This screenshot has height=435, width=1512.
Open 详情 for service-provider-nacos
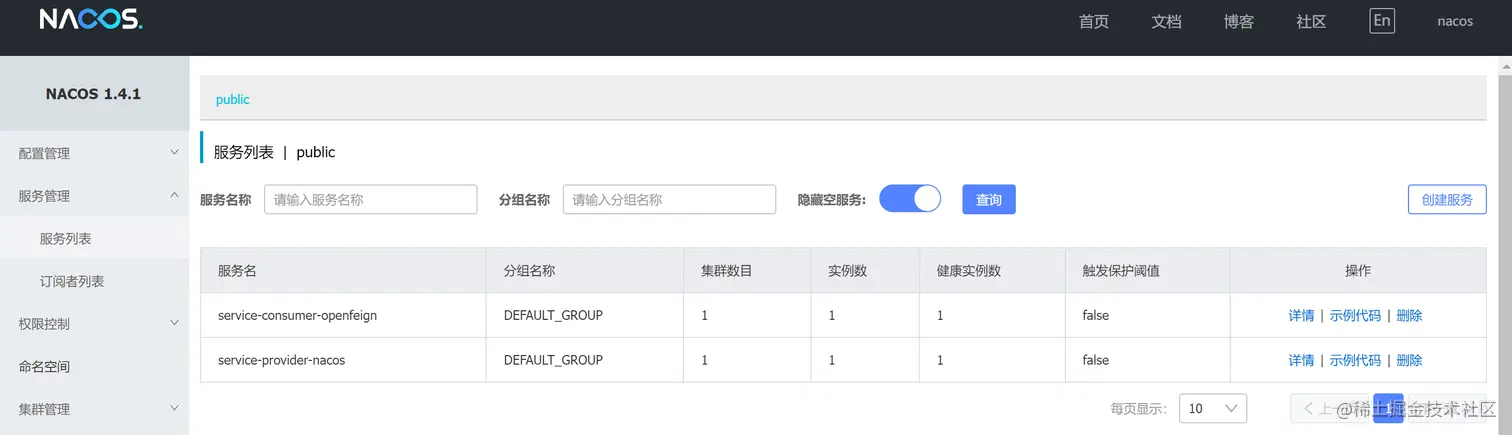coord(1301,360)
